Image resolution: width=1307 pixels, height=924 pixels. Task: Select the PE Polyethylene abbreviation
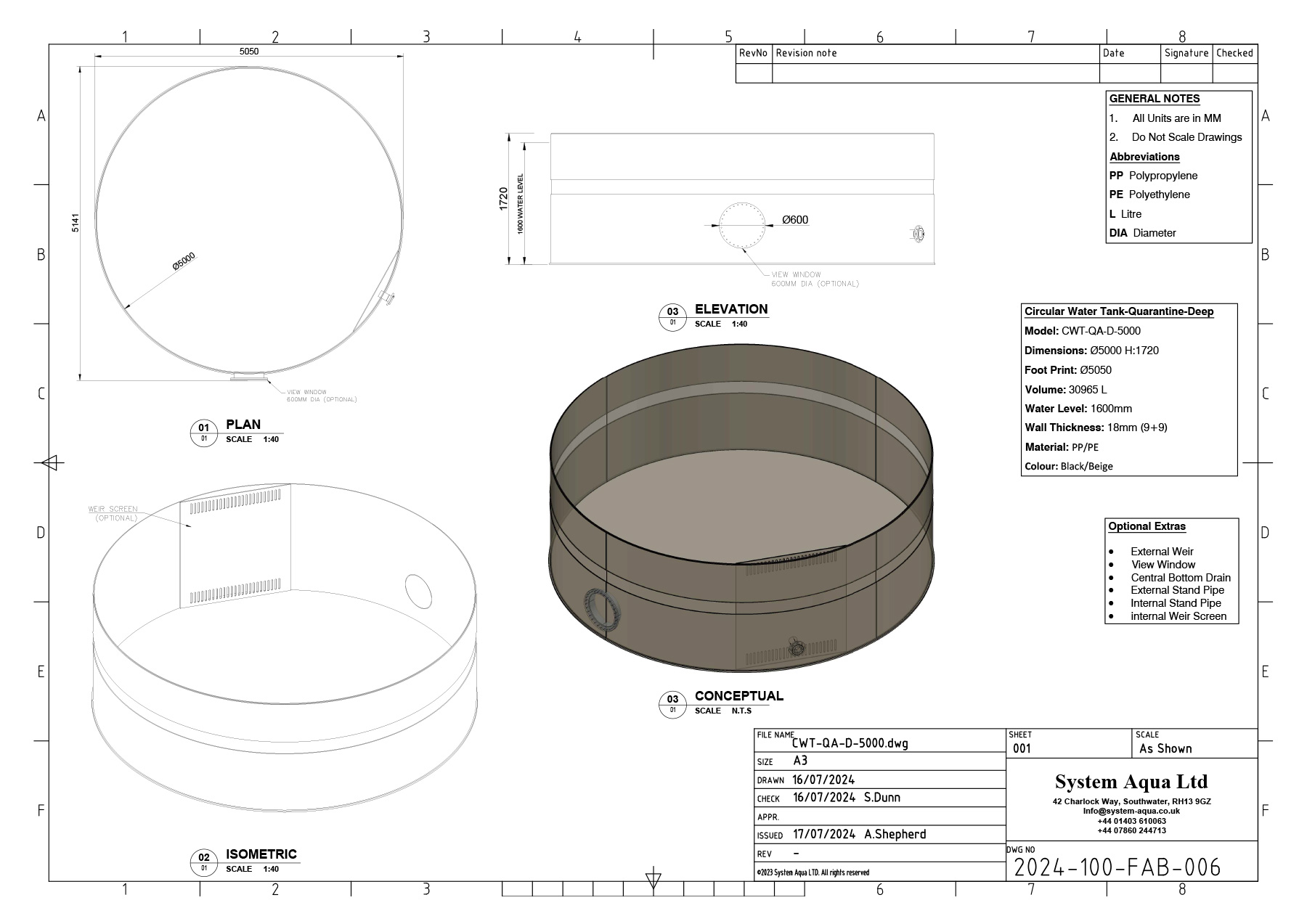coord(1149,195)
